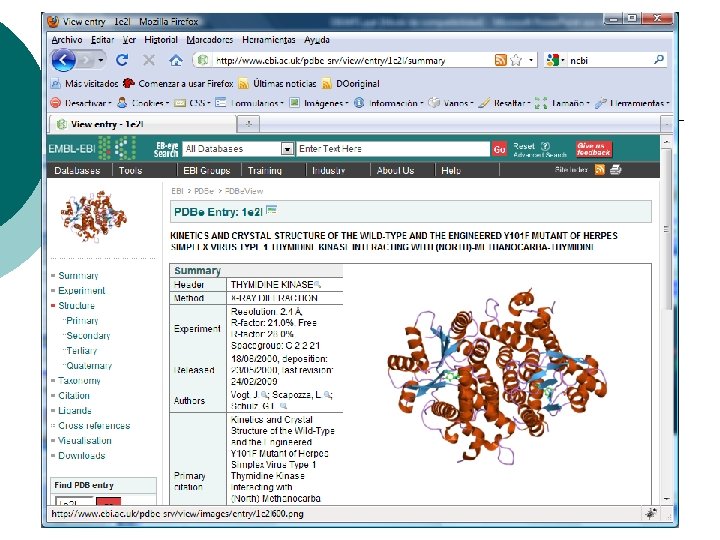
Task: Click the large protein structure image
Action: tap(497, 377)
